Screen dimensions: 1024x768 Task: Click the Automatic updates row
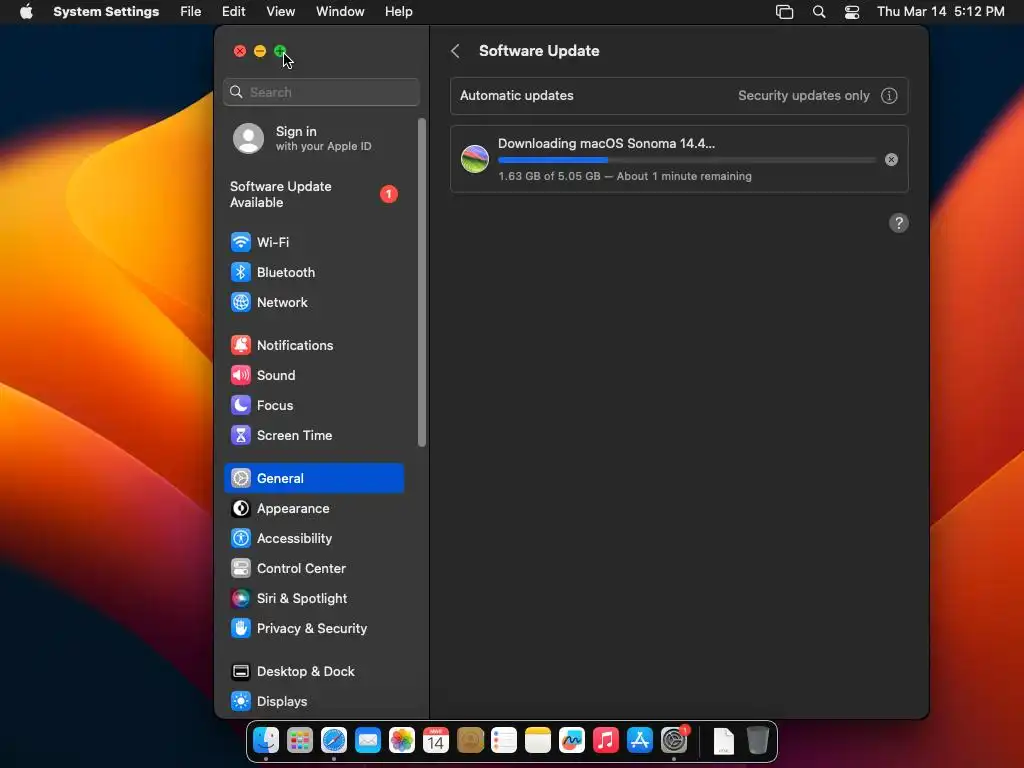click(x=679, y=95)
